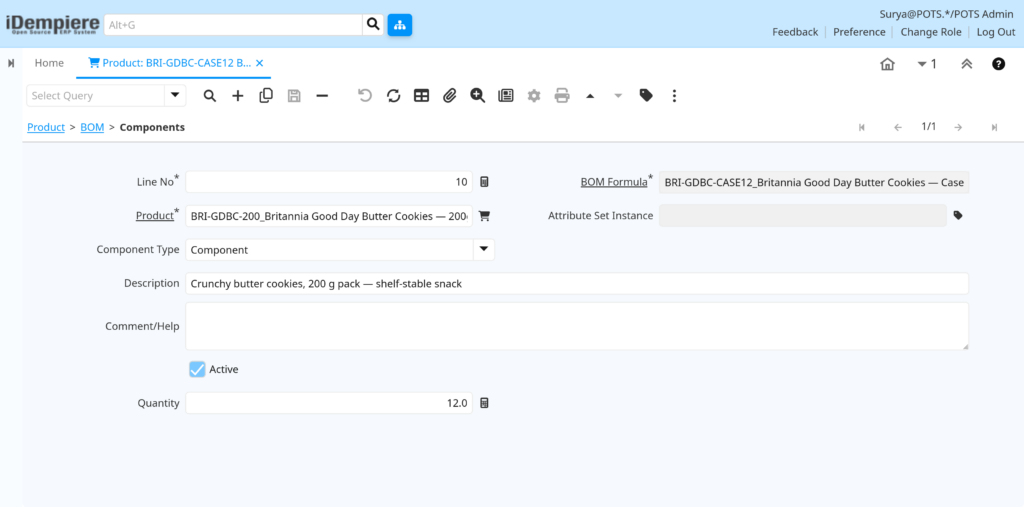Click the Components breadcrumb text
This screenshot has height=507, width=1024.
pyautogui.click(x=152, y=127)
